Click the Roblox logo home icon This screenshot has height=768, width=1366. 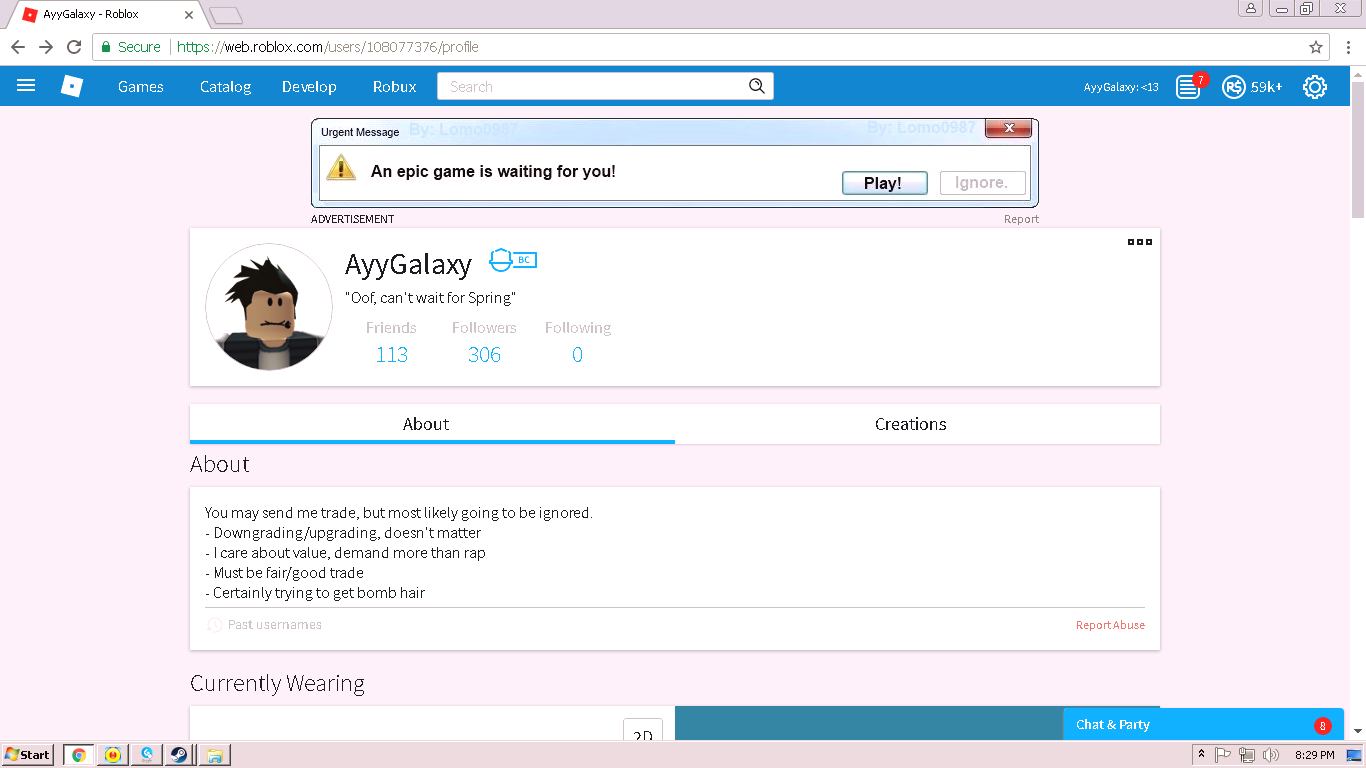pyautogui.click(x=72, y=86)
